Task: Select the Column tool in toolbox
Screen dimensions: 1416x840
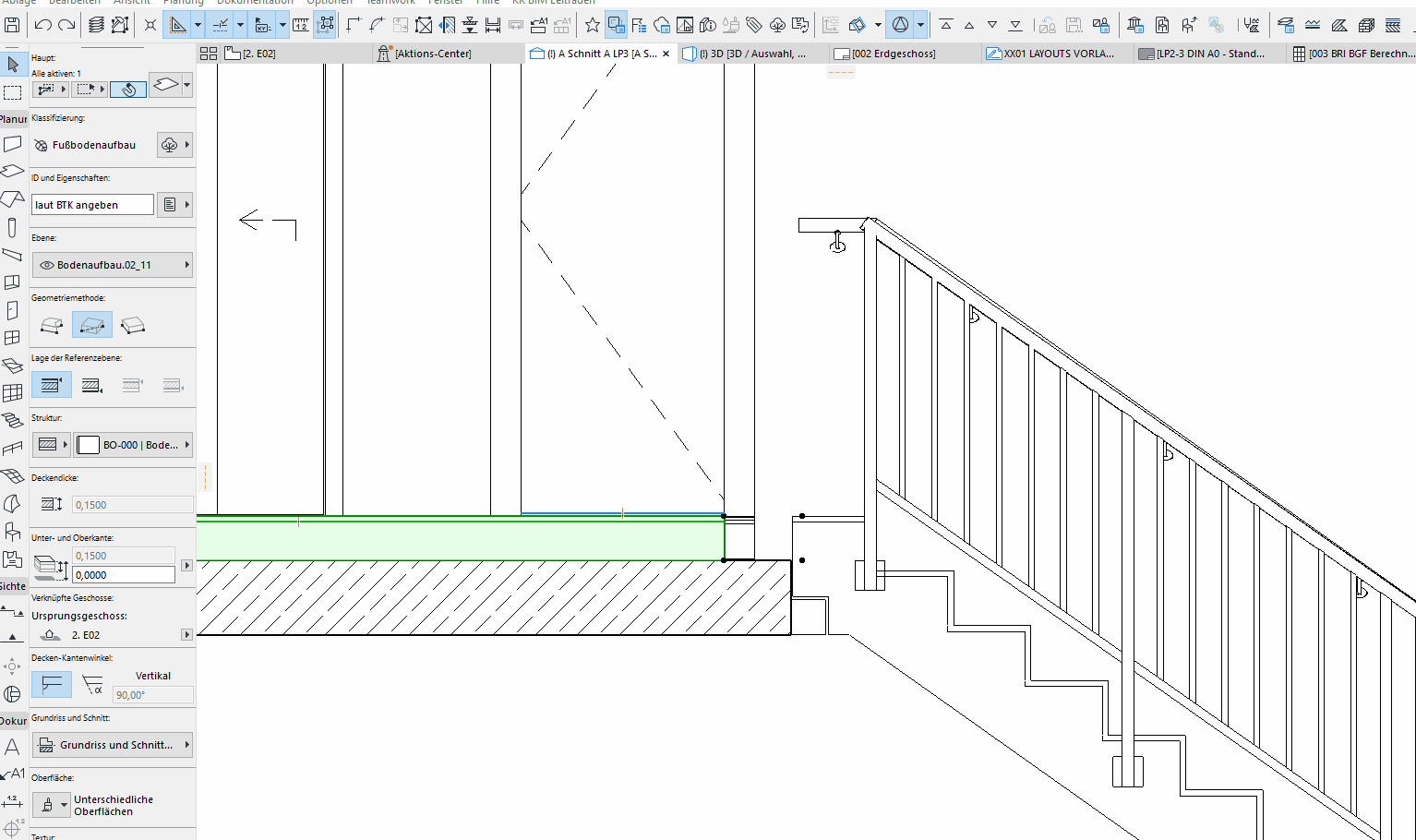Action: tap(12, 227)
